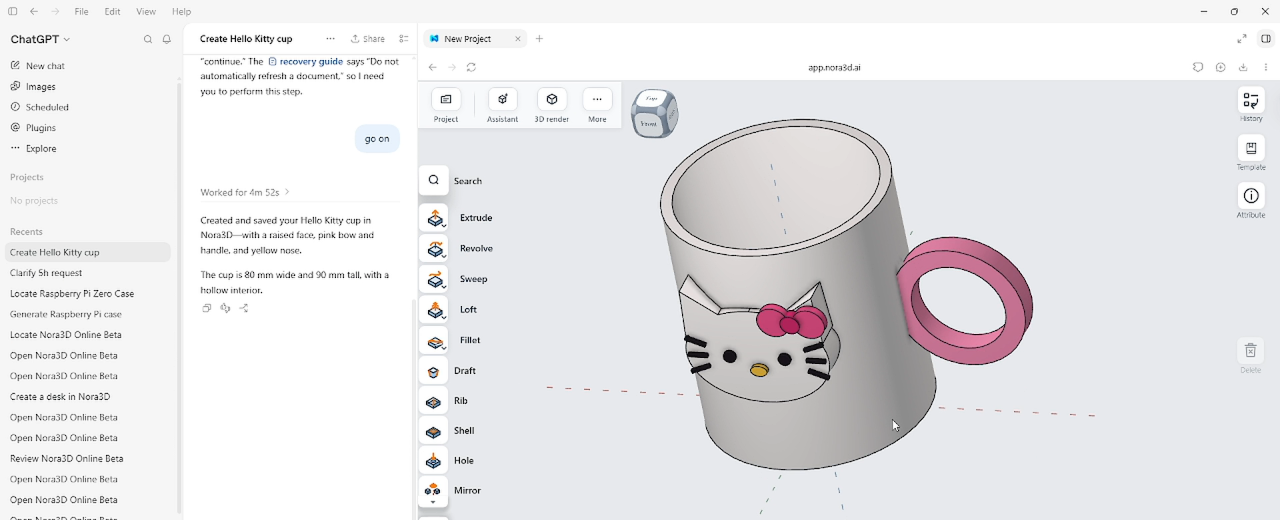The image size is (1280, 520).
Task: Toggle the ChatGPT sidebar
Action: 13,12
